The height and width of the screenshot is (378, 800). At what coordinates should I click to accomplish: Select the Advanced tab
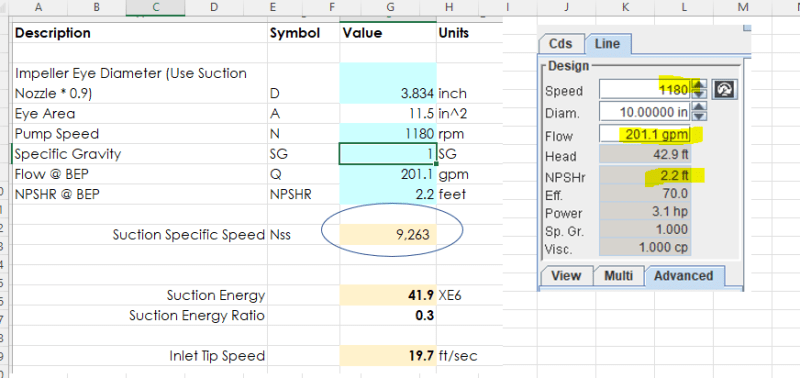coord(684,276)
